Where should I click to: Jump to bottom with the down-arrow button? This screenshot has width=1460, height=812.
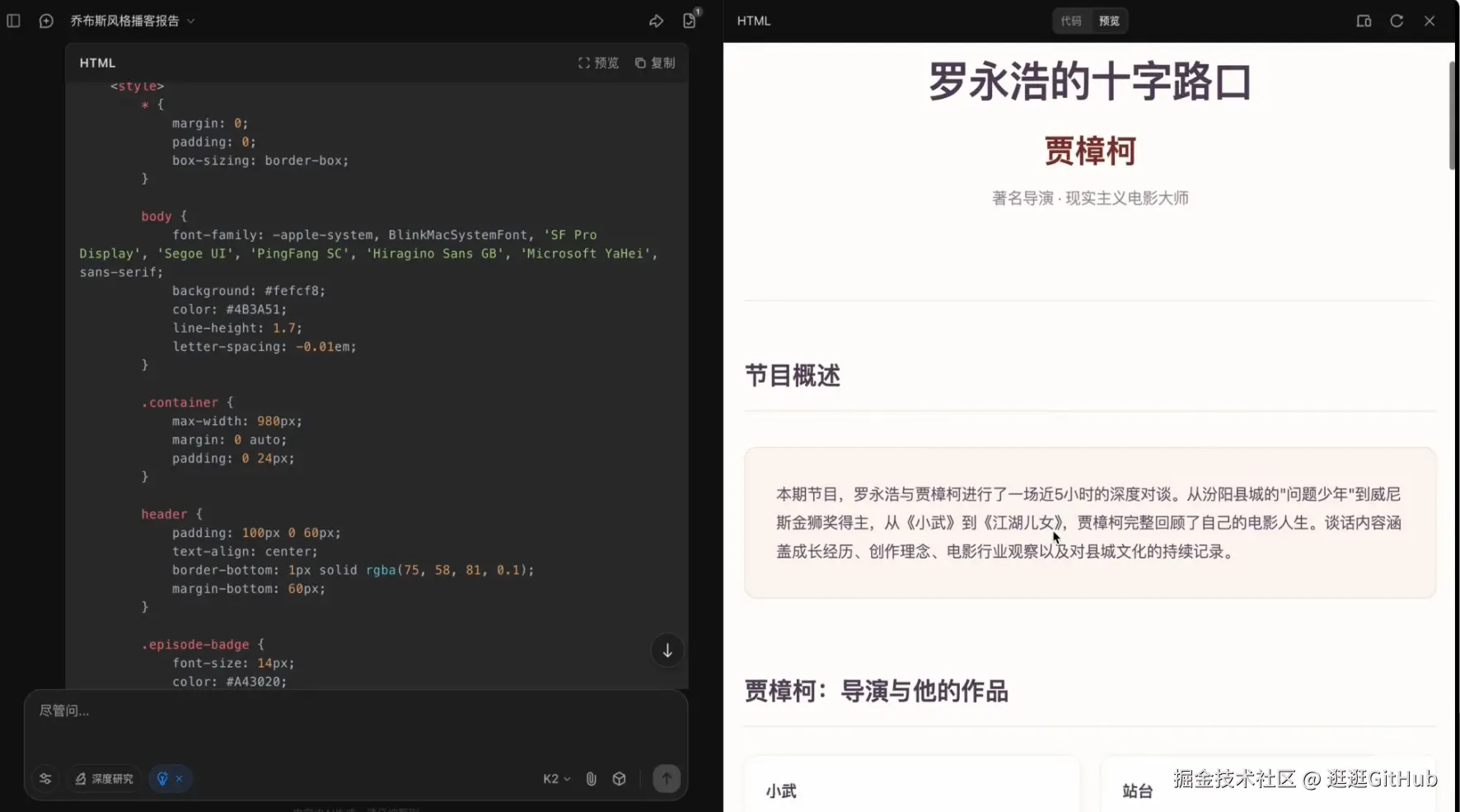tap(667, 651)
